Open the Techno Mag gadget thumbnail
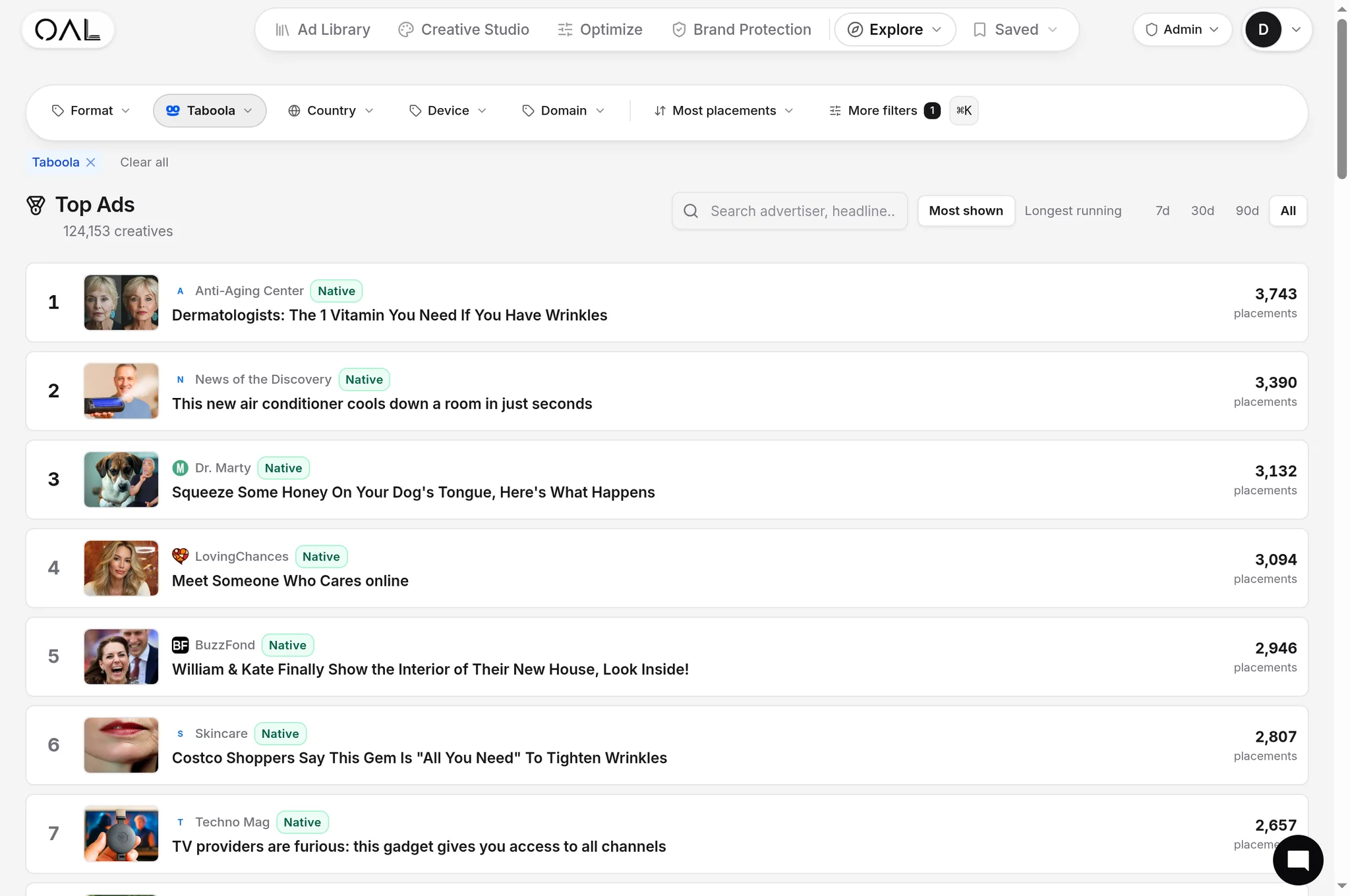The image size is (1350, 896). pyautogui.click(x=121, y=833)
